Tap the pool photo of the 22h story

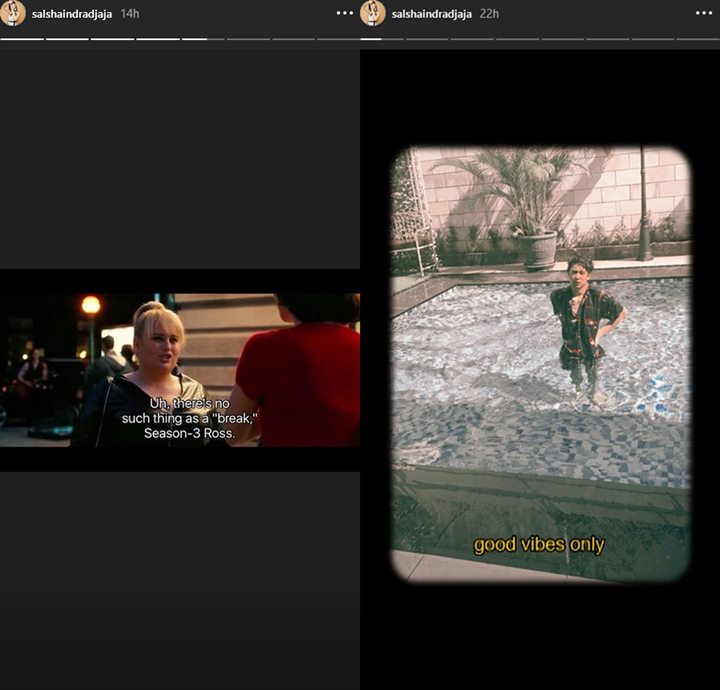(x=541, y=365)
